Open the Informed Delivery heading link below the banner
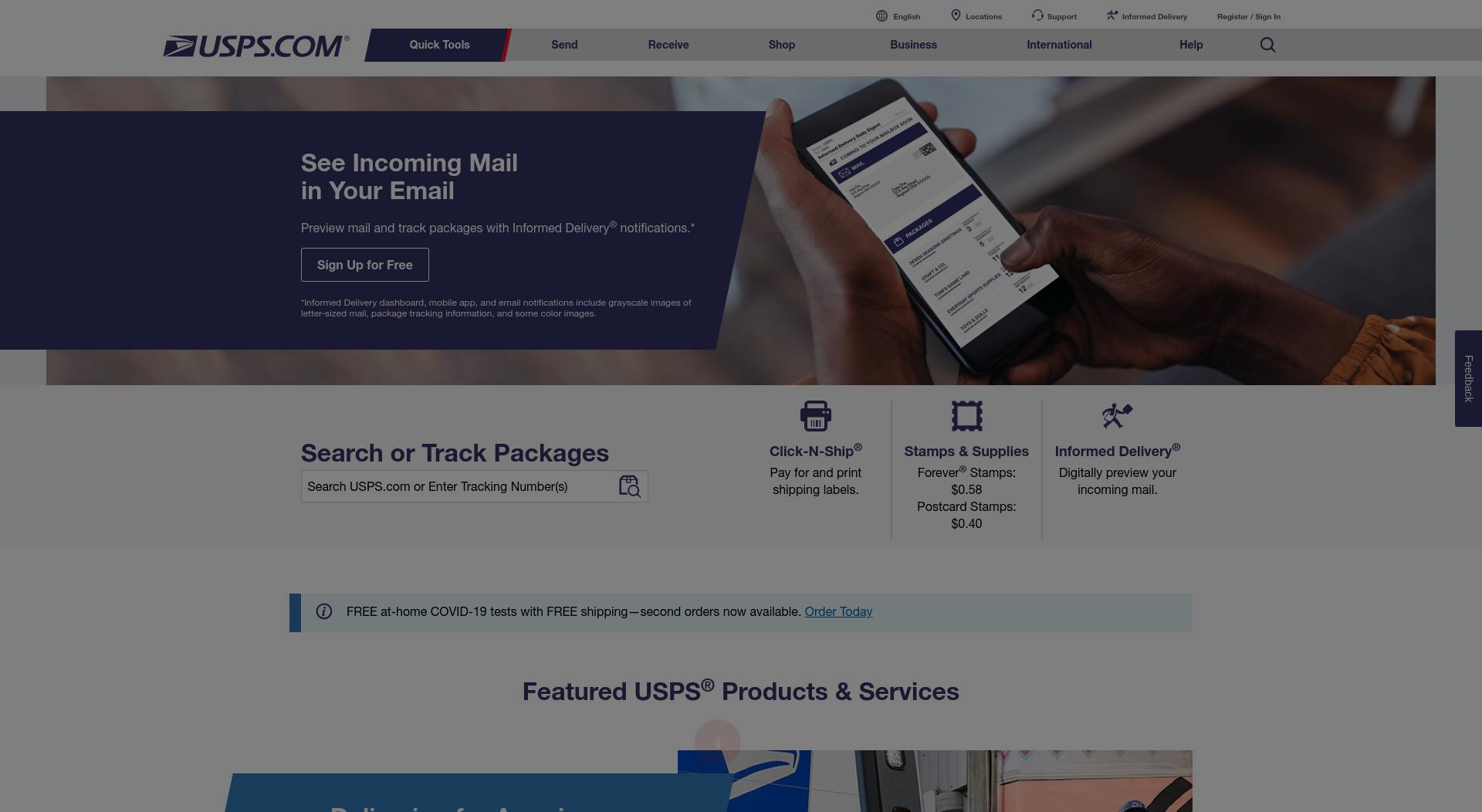The image size is (1482, 812). (1117, 451)
